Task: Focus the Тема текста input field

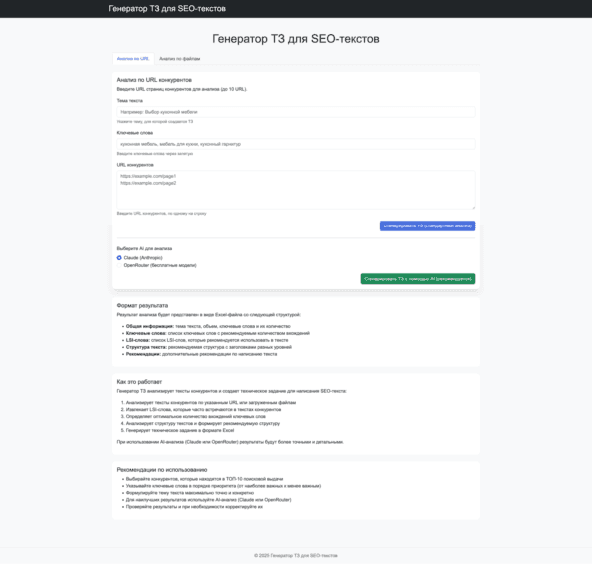Action: (296, 112)
